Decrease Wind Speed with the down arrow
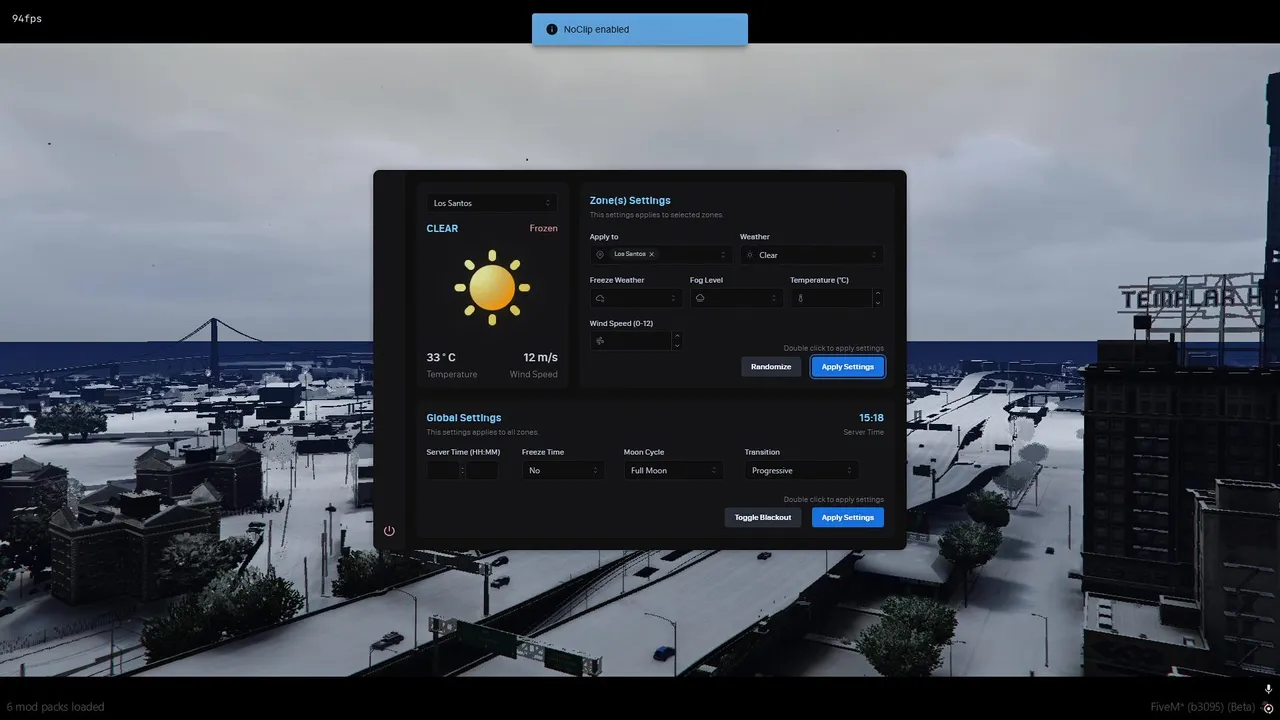 [677, 346]
